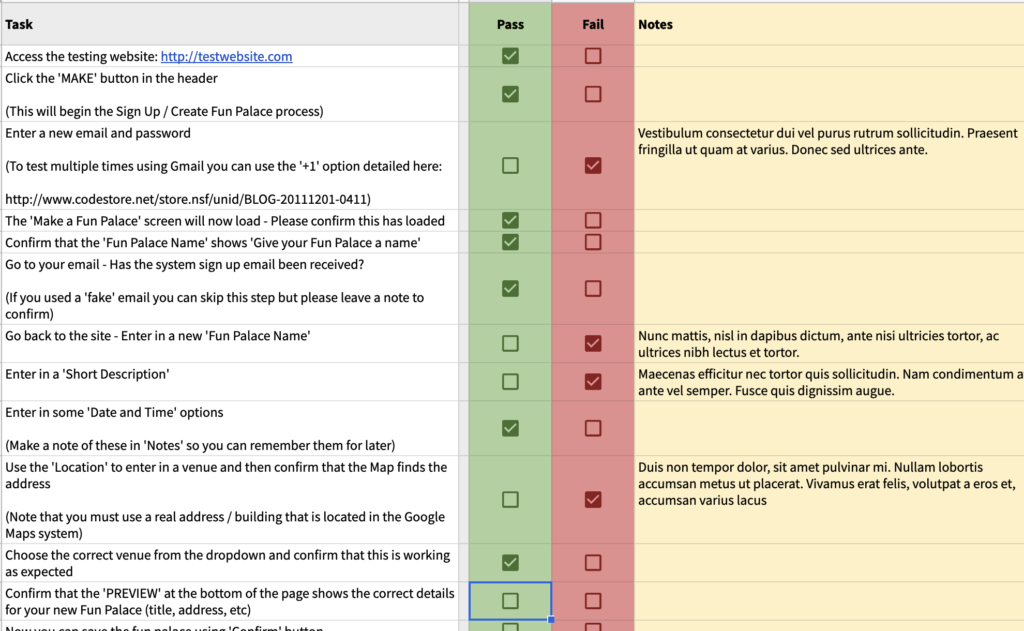Select task cell "Confirm that the 'PREVIEW' at the bottom"
Image resolution: width=1024 pixels, height=631 pixels.
230,601
